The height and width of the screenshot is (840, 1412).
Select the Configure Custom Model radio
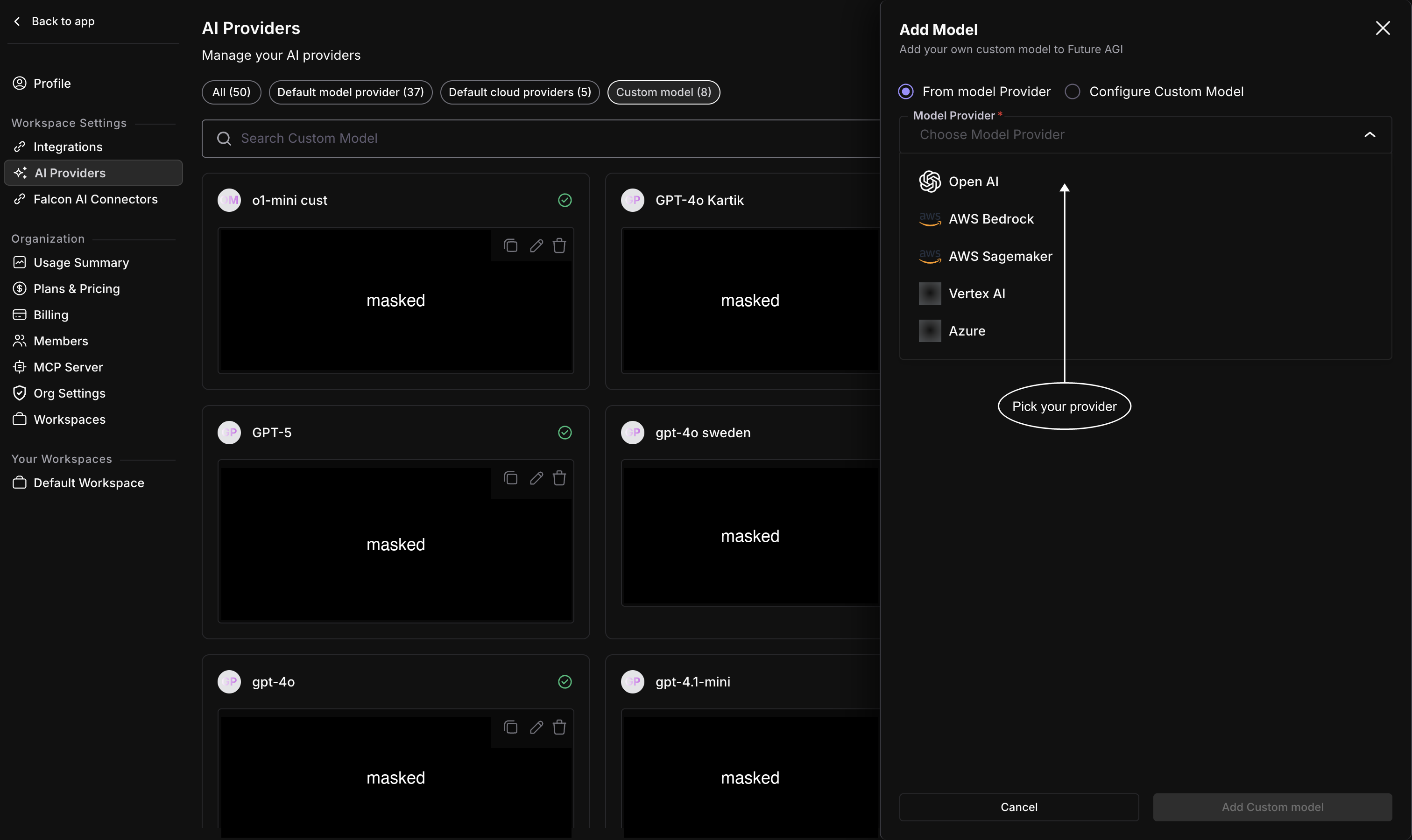click(x=1072, y=91)
